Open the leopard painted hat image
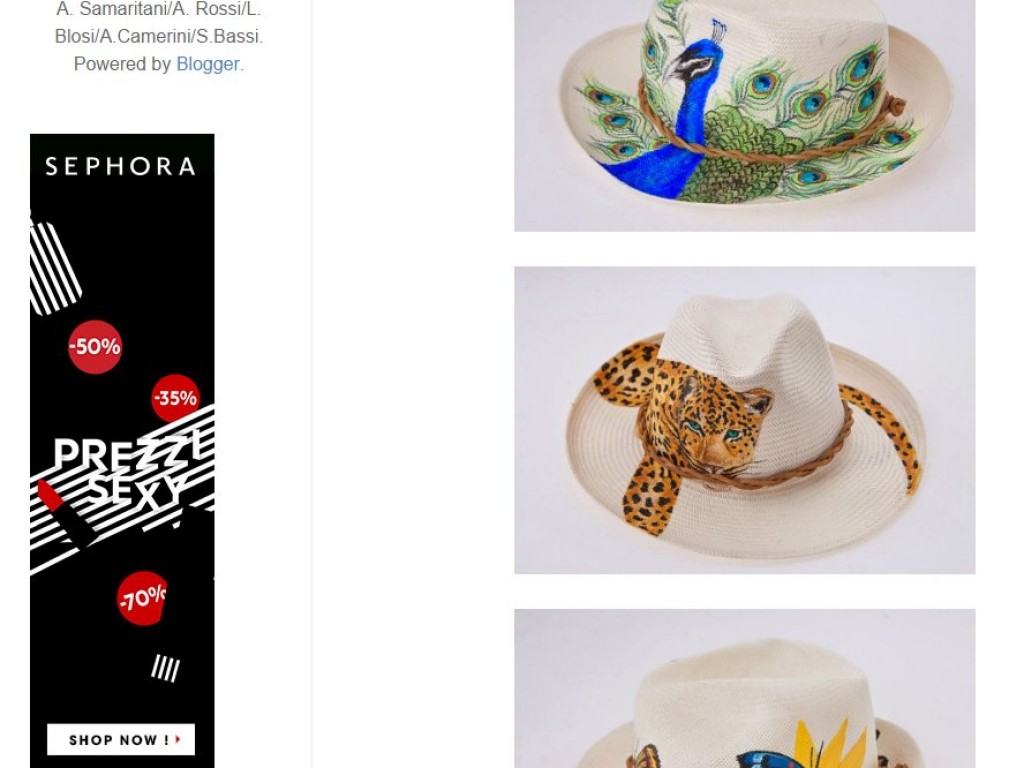1024x768 pixels. coord(744,420)
